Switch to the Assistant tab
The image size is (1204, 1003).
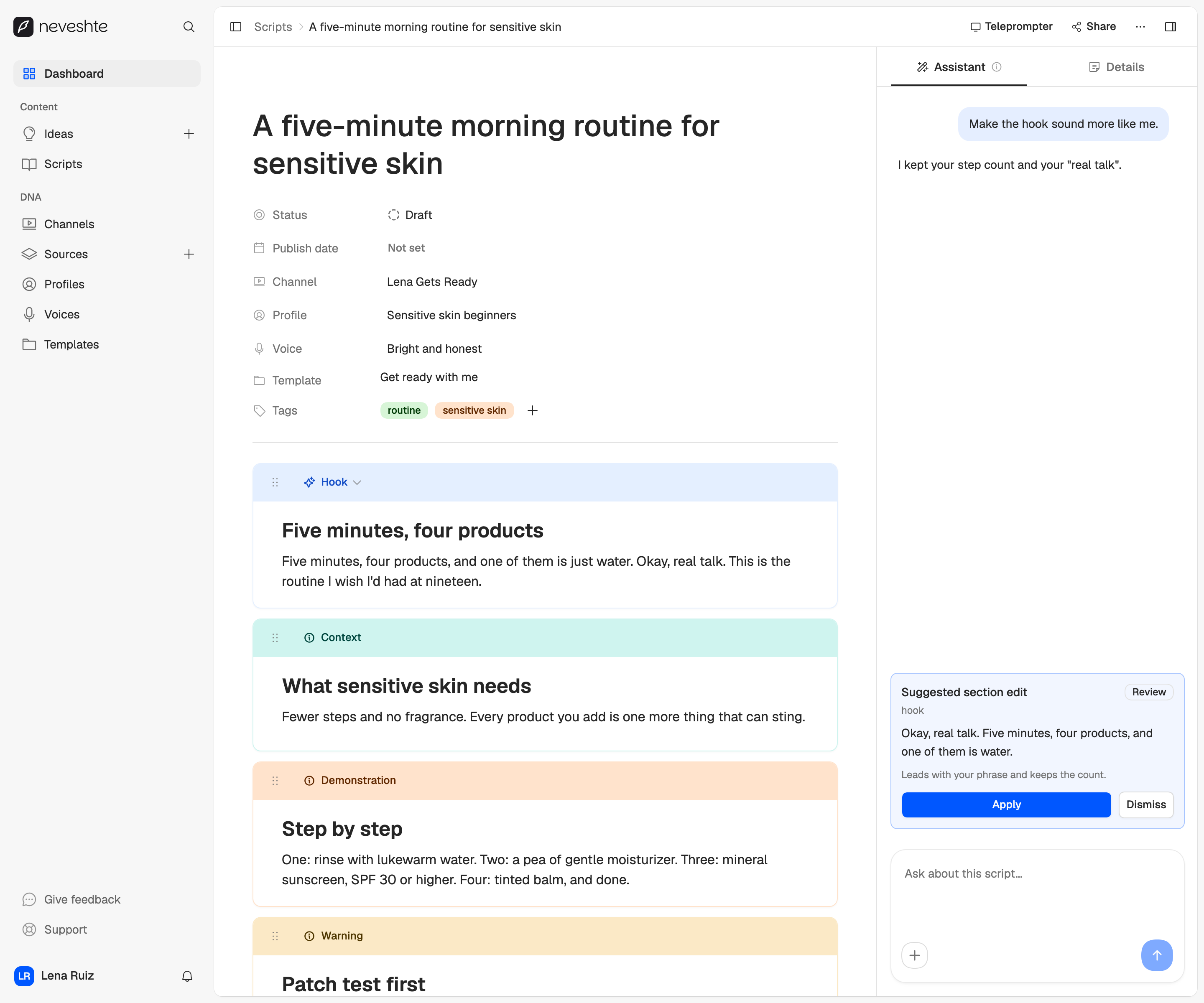click(x=959, y=67)
